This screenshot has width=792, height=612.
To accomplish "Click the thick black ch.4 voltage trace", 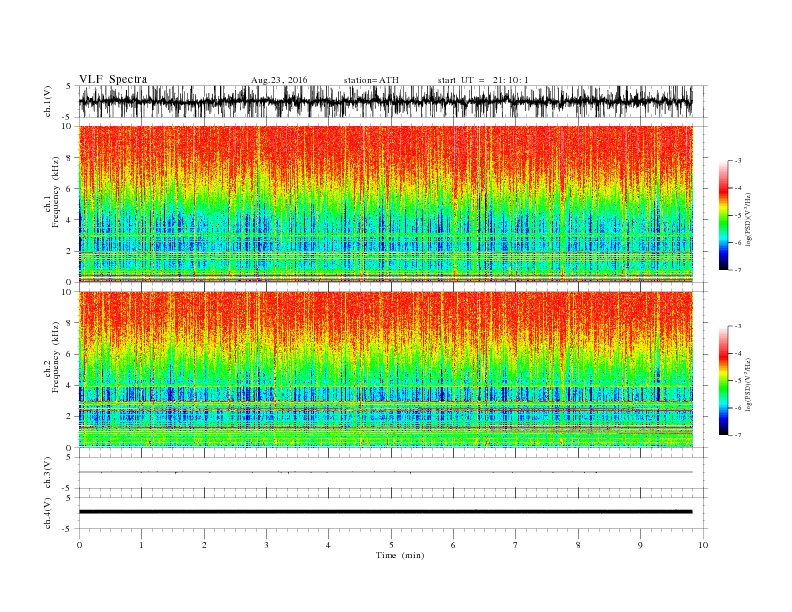I will (385, 512).
